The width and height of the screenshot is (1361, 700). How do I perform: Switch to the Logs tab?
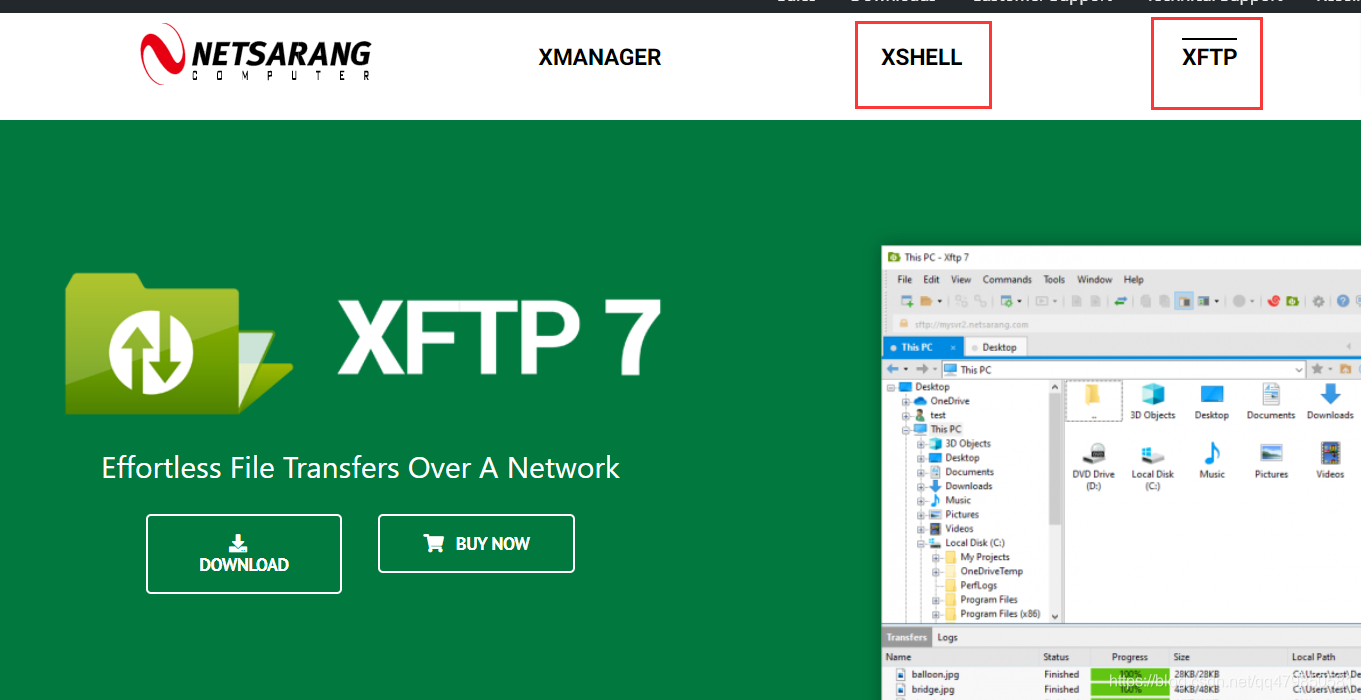947,637
